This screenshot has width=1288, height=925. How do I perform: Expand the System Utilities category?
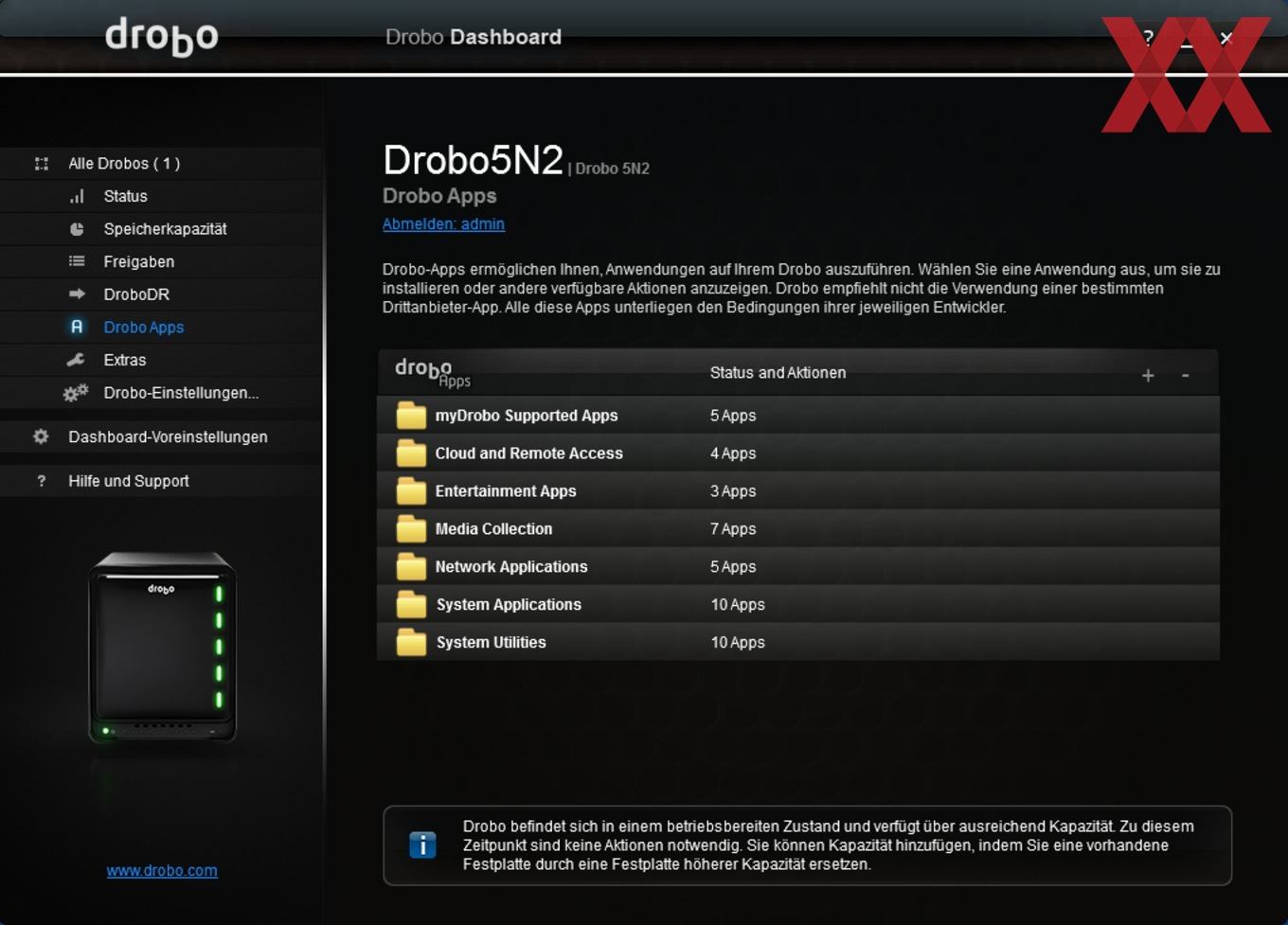pos(798,643)
